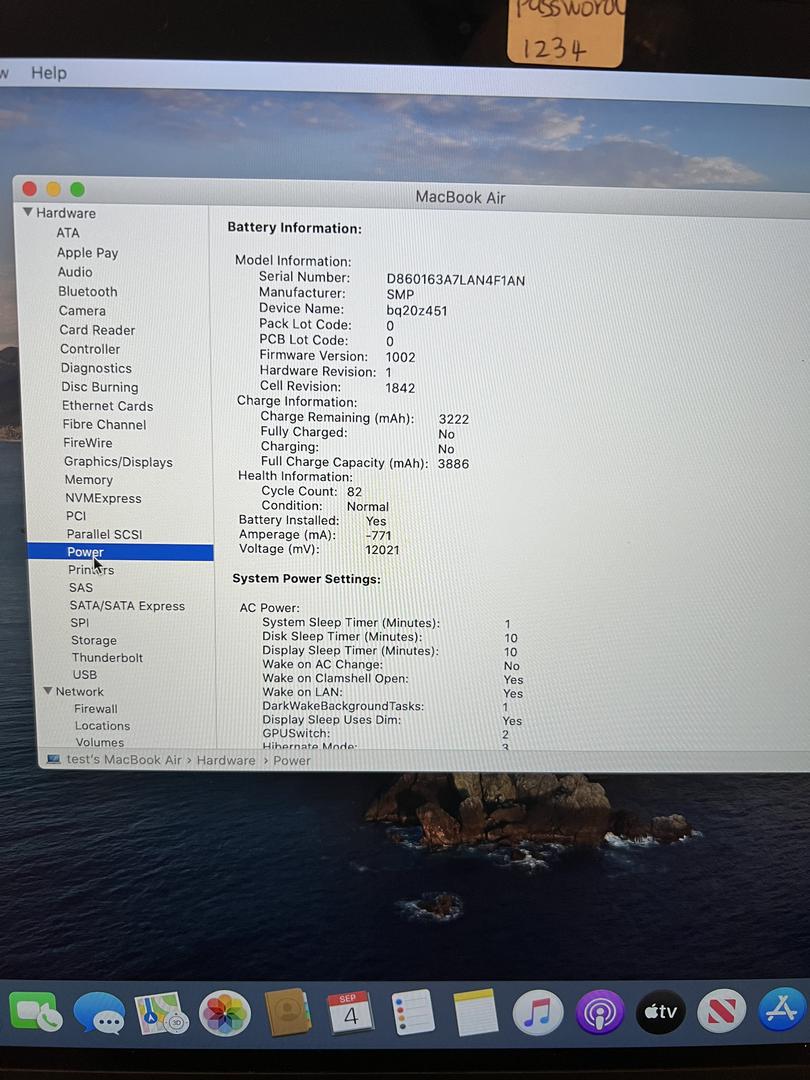Select Fibre Channel in sidebar
Screen dimensions: 810x1080
pos(104,424)
